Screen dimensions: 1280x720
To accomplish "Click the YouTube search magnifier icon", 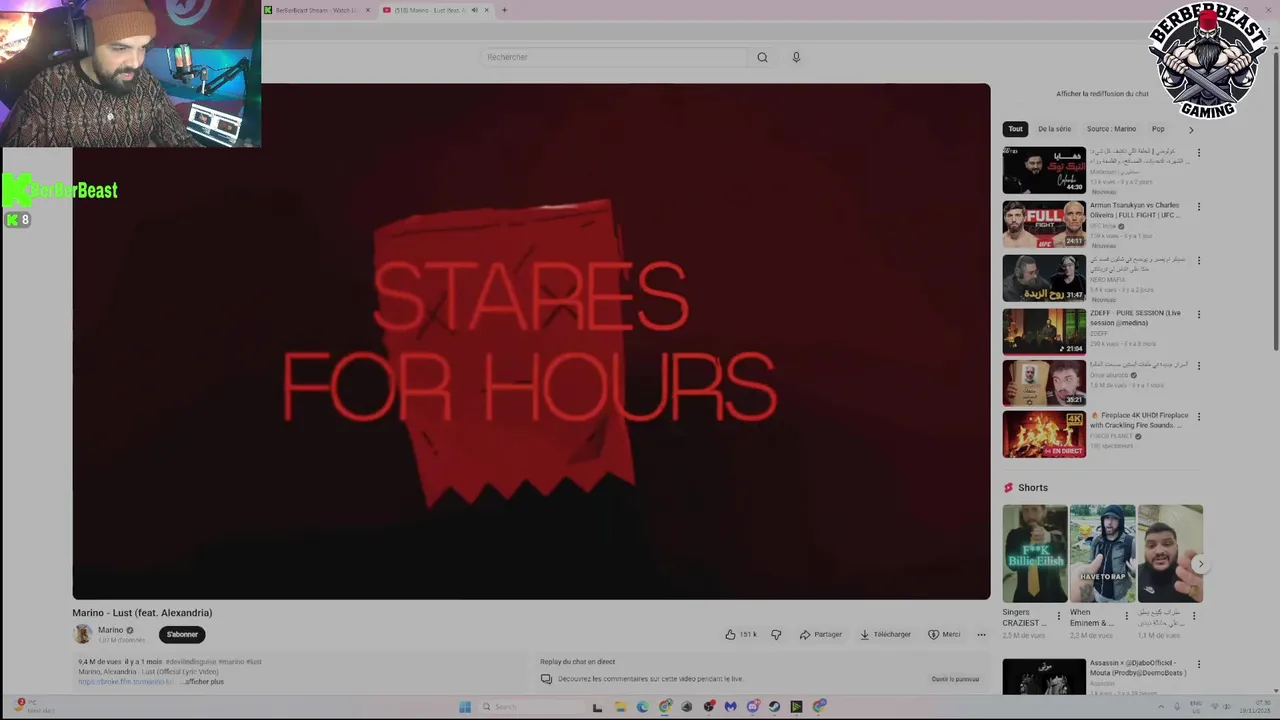I will pos(762,57).
